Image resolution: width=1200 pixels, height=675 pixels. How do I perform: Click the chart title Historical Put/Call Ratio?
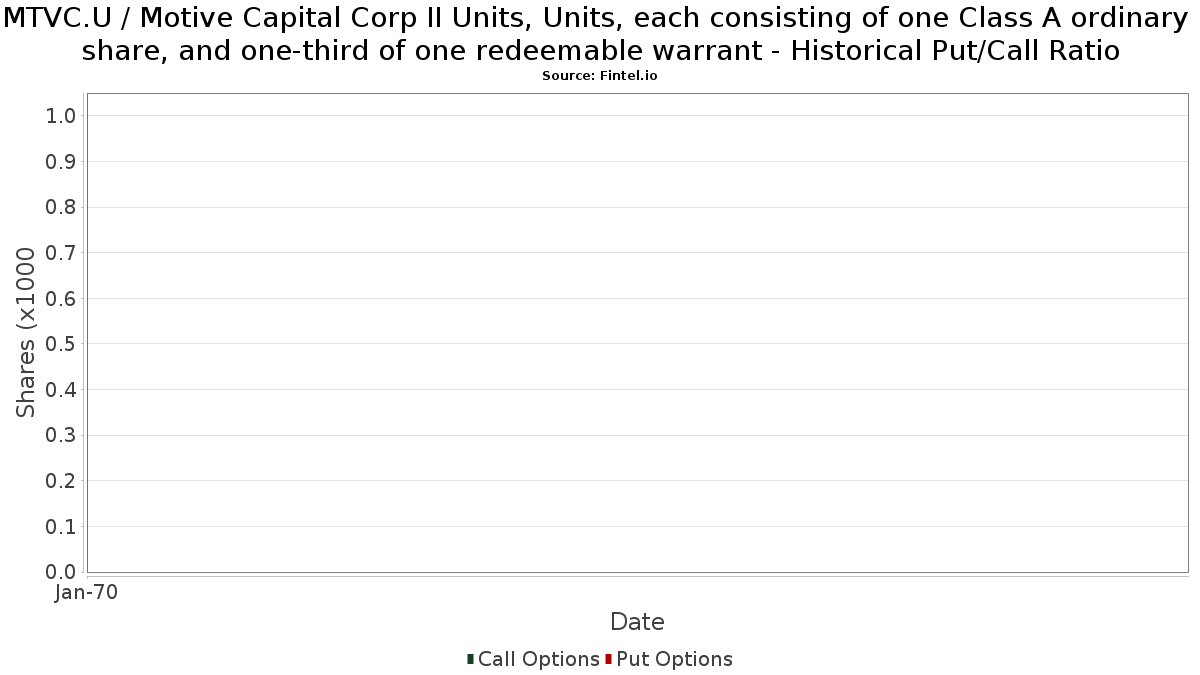pyautogui.click(x=955, y=50)
